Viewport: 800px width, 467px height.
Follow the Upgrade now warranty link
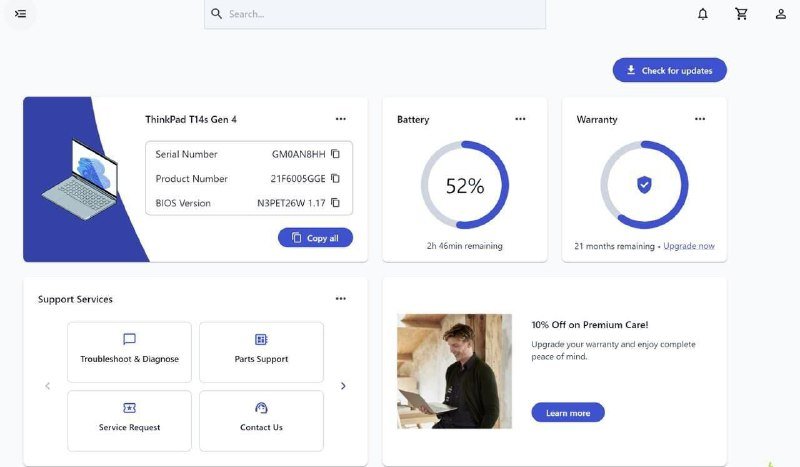[689, 246]
